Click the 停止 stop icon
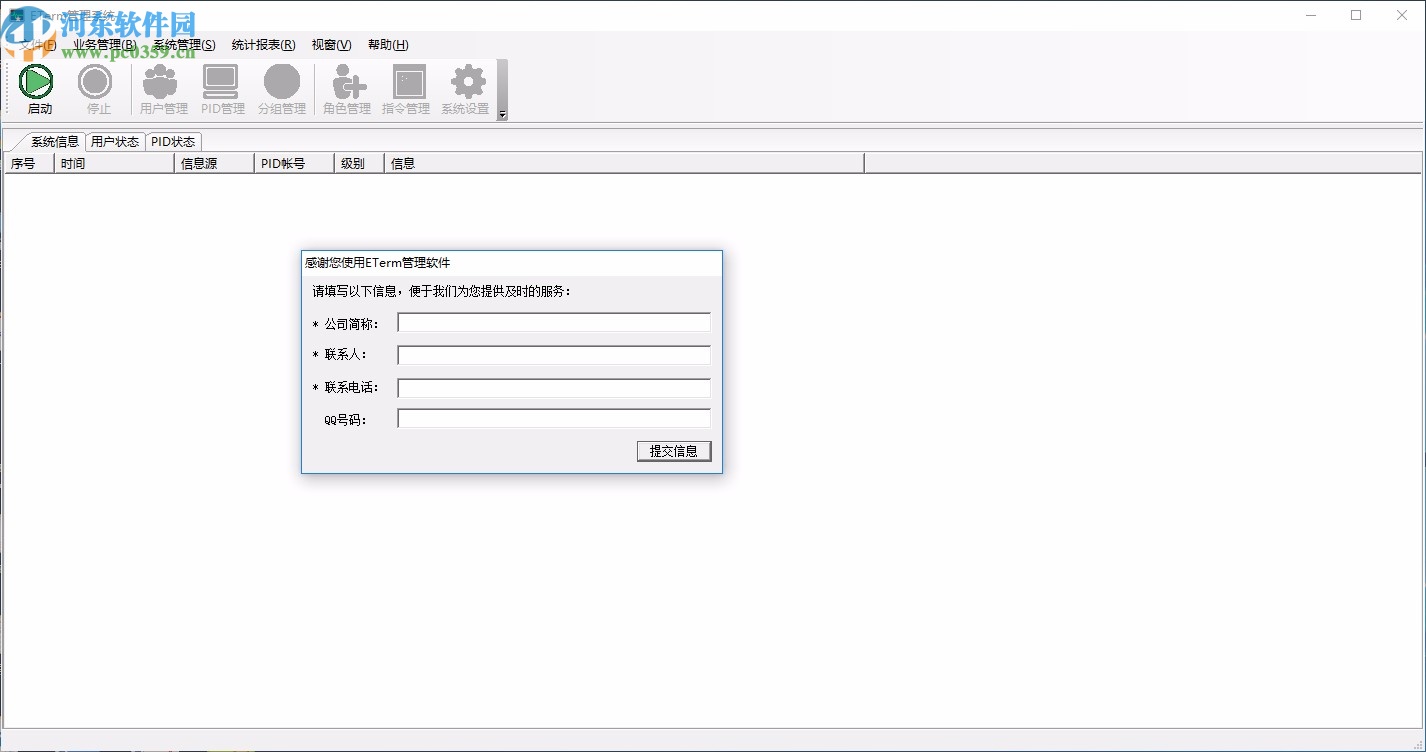This screenshot has height=752, width=1426. coord(97,89)
